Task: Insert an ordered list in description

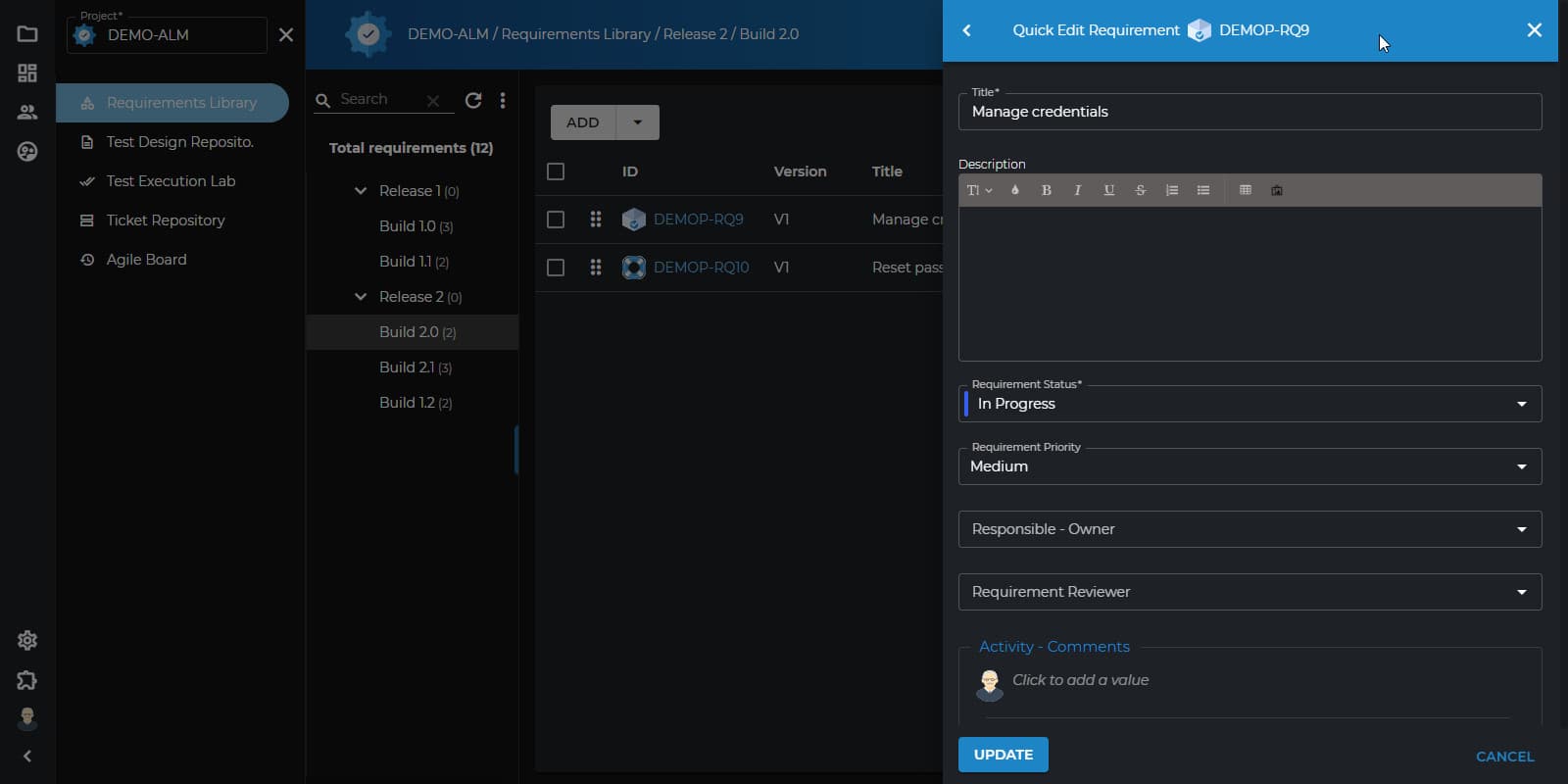Action: pyautogui.click(x=1171, y=190)
